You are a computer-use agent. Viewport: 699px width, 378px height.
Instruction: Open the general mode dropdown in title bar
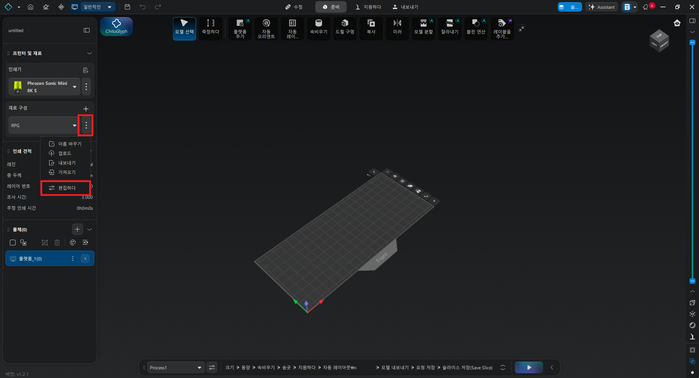coord(93,7)
